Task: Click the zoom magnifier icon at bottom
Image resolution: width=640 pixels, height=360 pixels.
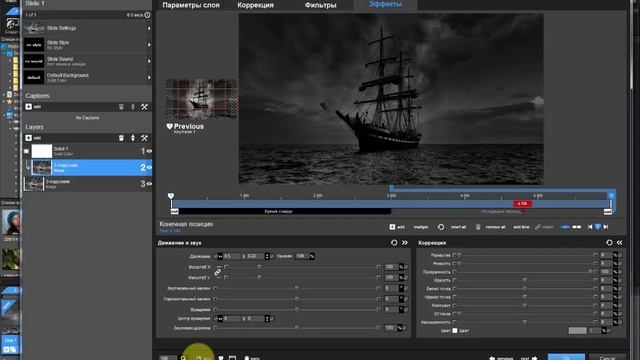Action: [x=184, y=358]
